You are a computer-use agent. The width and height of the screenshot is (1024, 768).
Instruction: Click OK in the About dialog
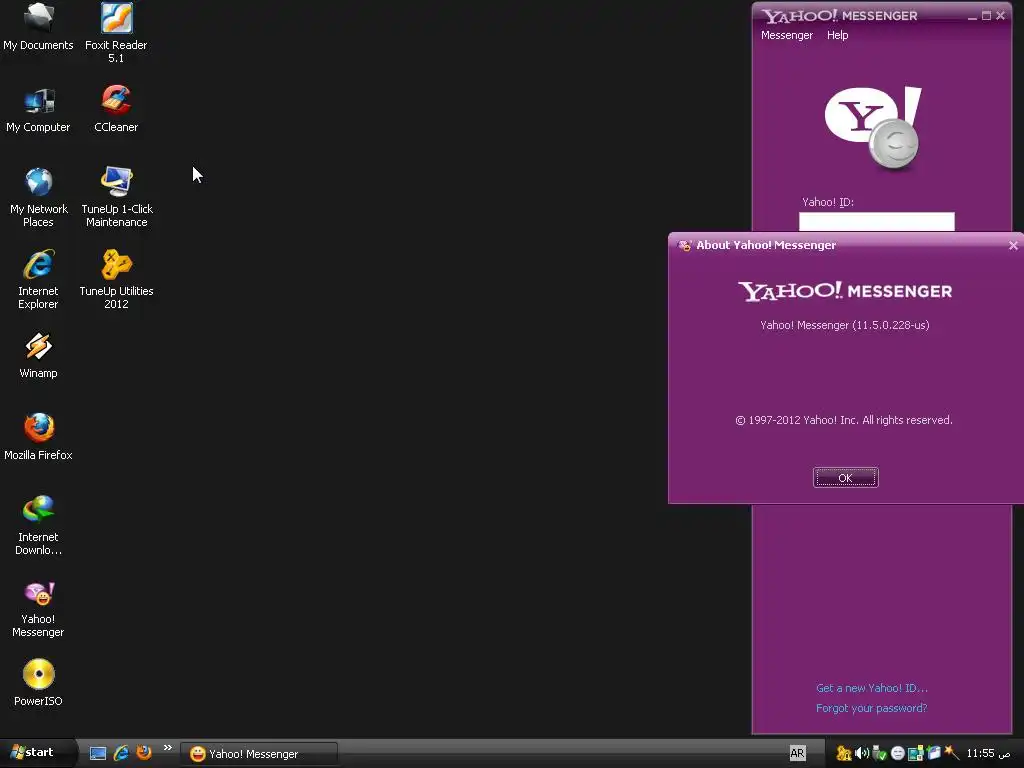click(846, 478)
